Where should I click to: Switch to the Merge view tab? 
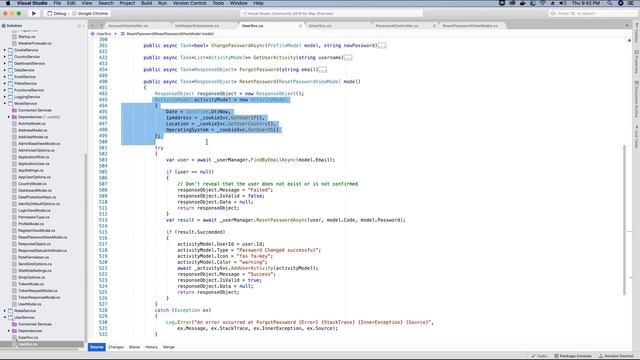(169, 347)
